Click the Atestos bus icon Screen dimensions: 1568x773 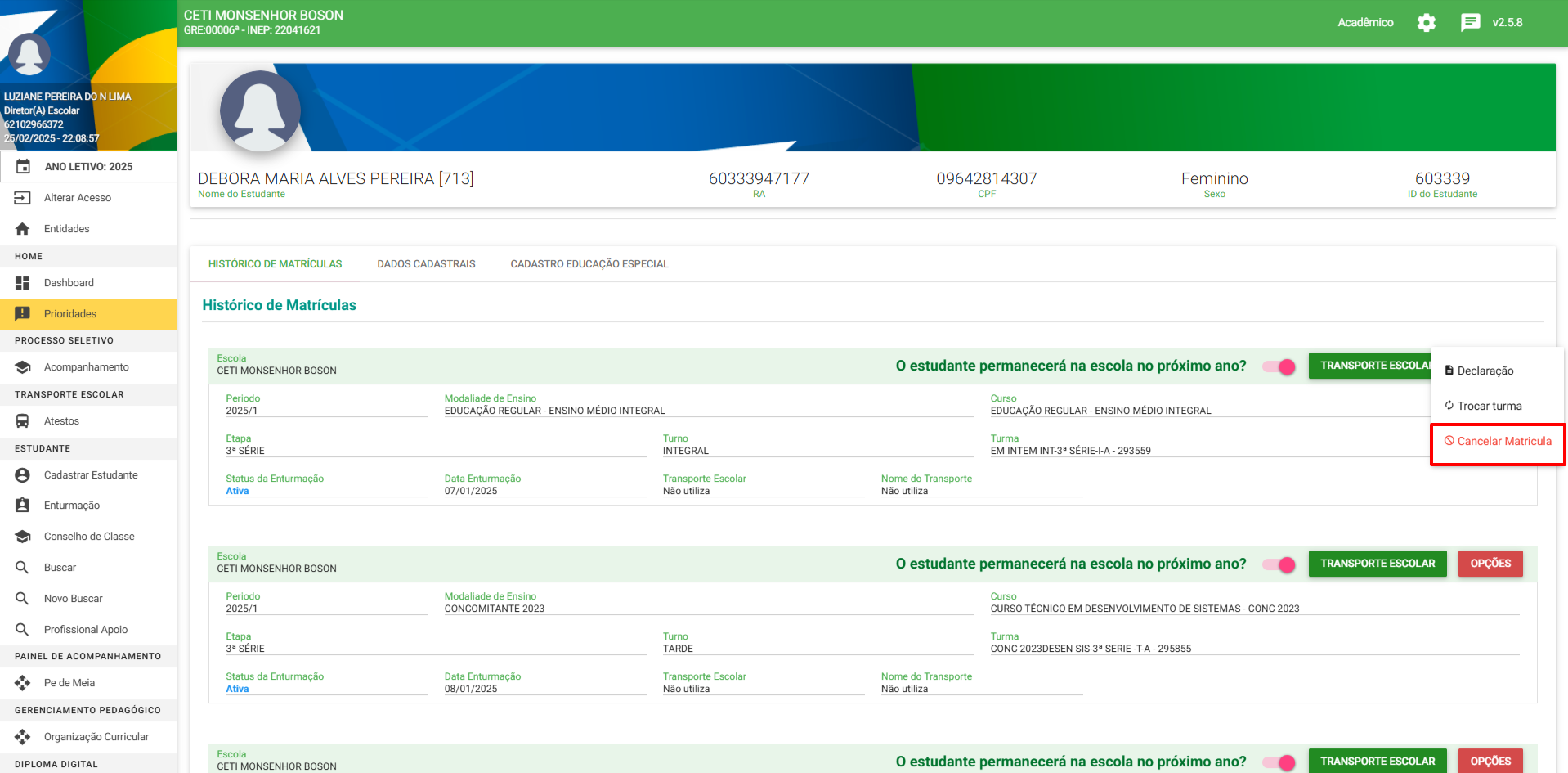(23, 421)
